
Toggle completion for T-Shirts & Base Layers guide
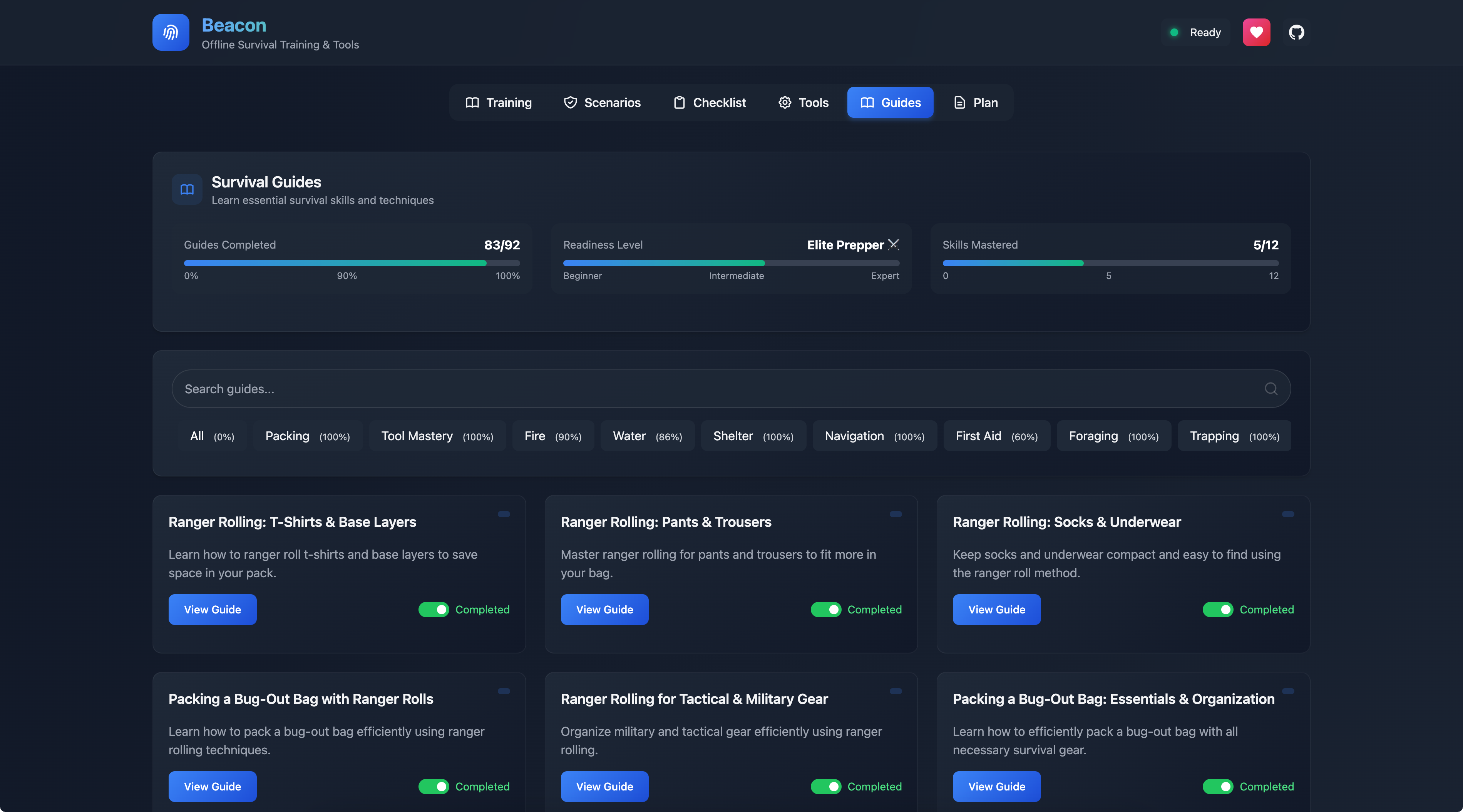click(x=434, y=609)
